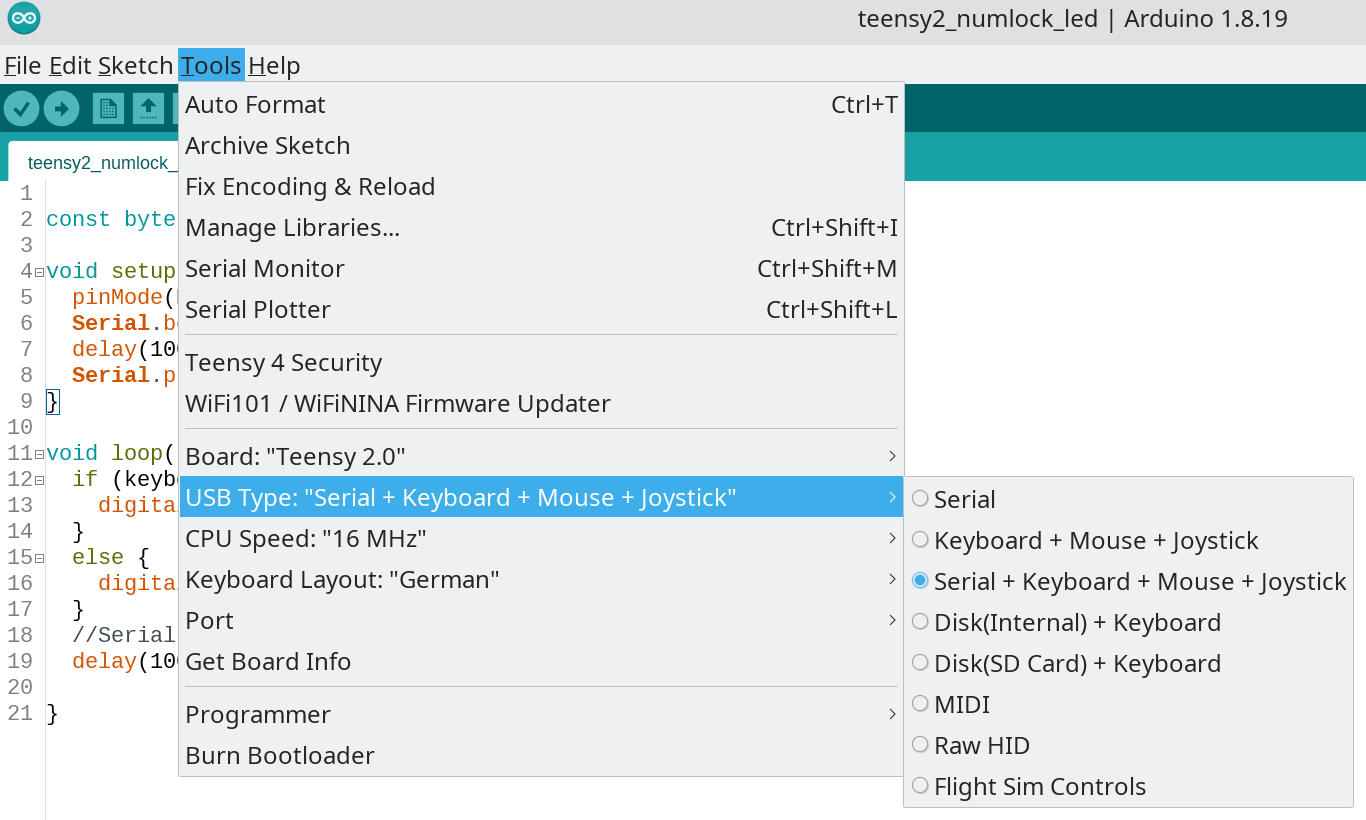Open Manage Libraries...

tap(541, 227)
